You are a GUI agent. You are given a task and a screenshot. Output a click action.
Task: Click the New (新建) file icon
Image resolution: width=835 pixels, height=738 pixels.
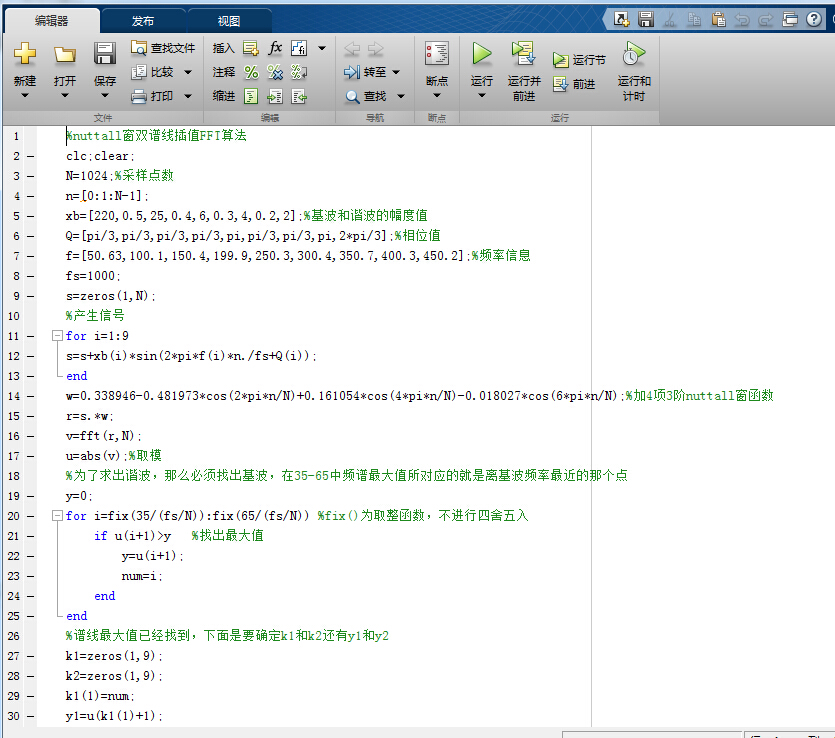click(x=24, y=54)
